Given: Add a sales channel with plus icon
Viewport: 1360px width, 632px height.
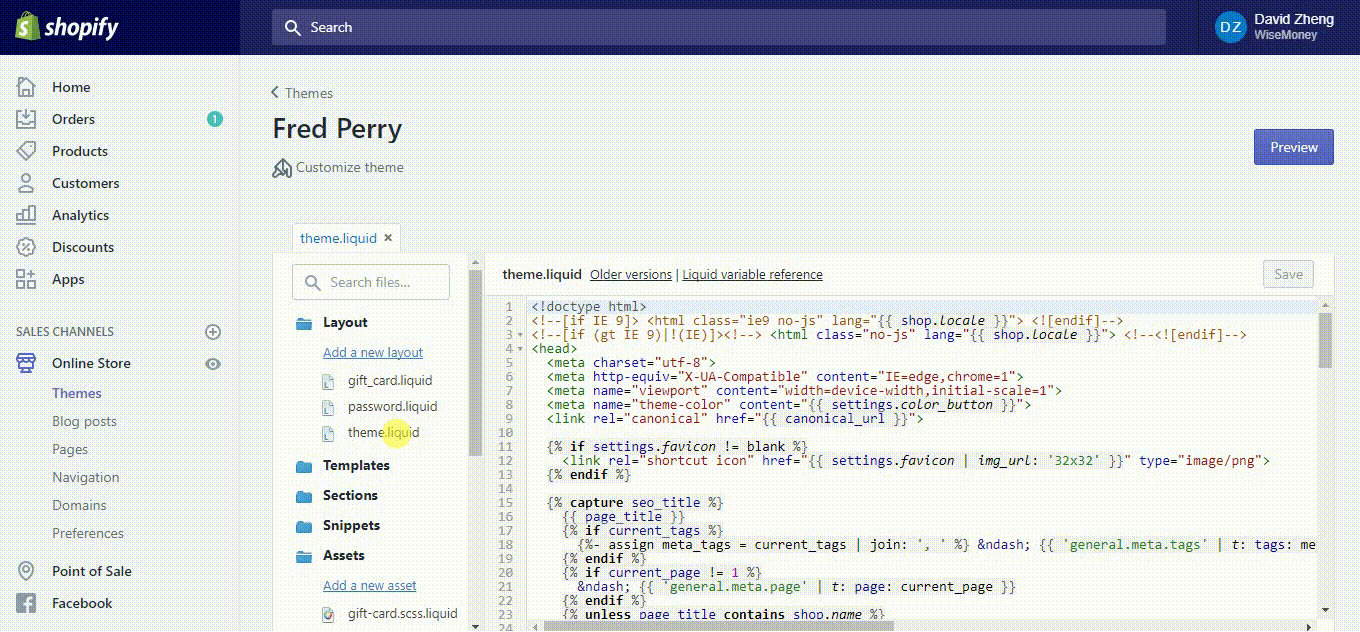Looking at the screenshot, I should 213,332.
